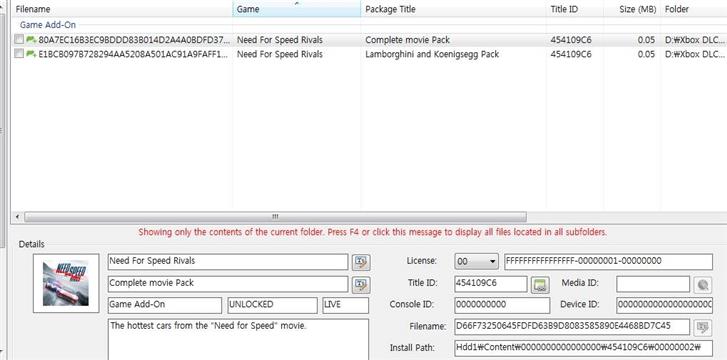
Task: Sort by Title ID column header
Action: click(575, 9)
